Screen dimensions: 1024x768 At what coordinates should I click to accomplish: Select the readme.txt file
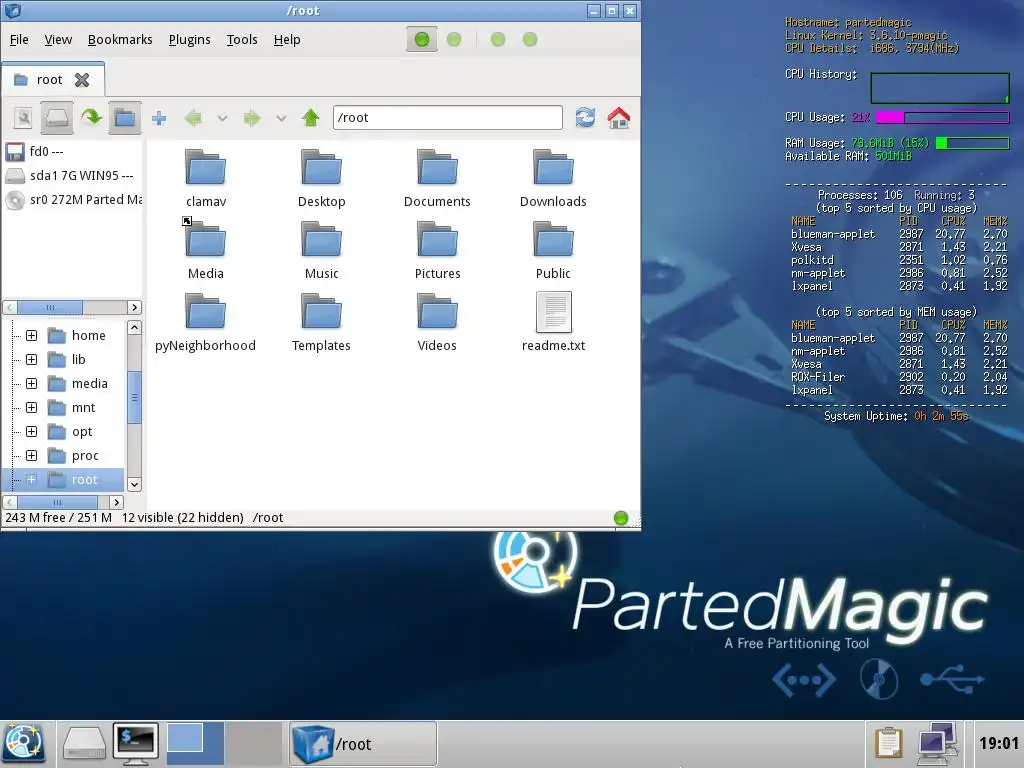pos(553,322)
